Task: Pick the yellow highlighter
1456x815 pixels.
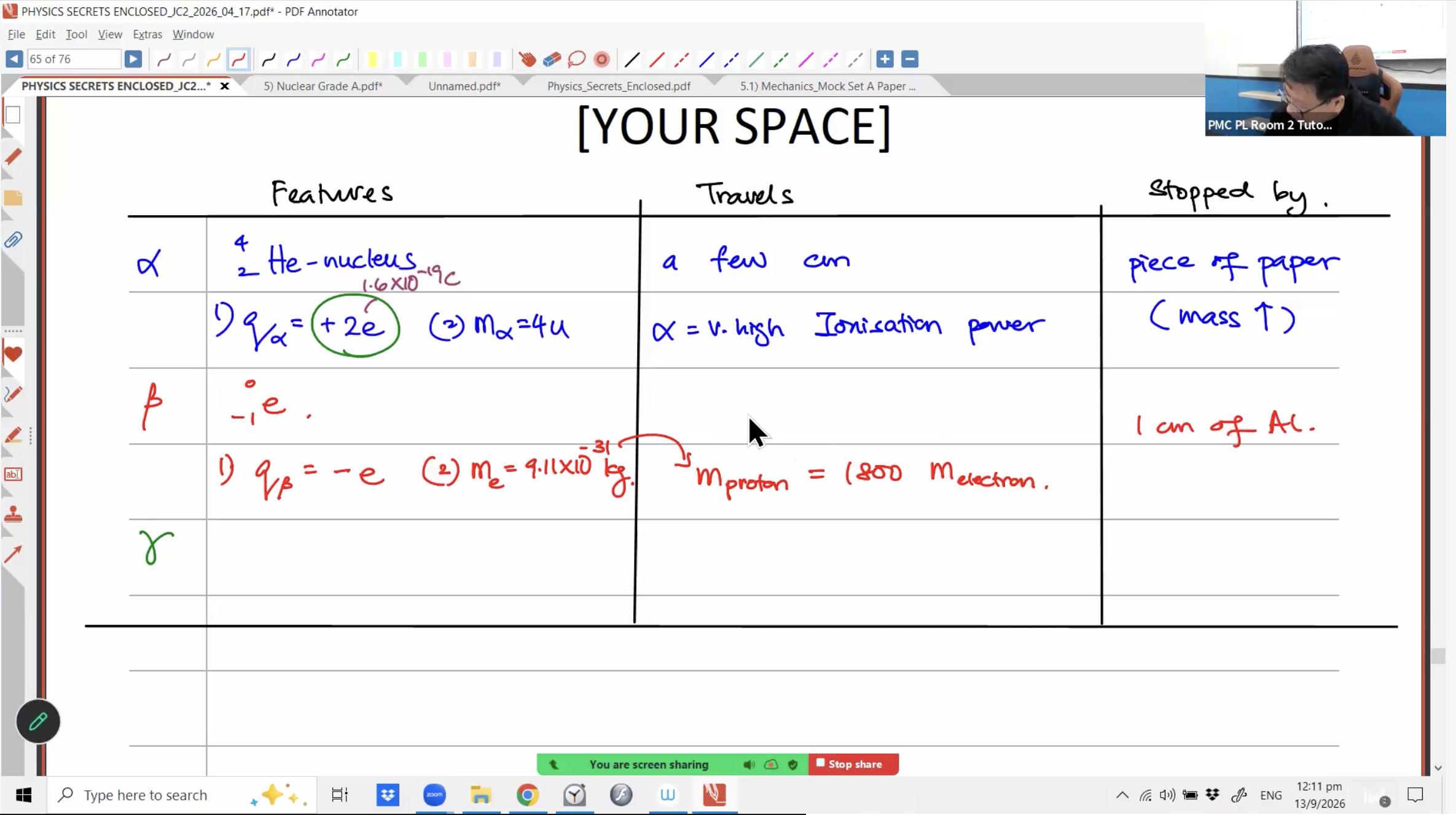Action: point(372,59)
